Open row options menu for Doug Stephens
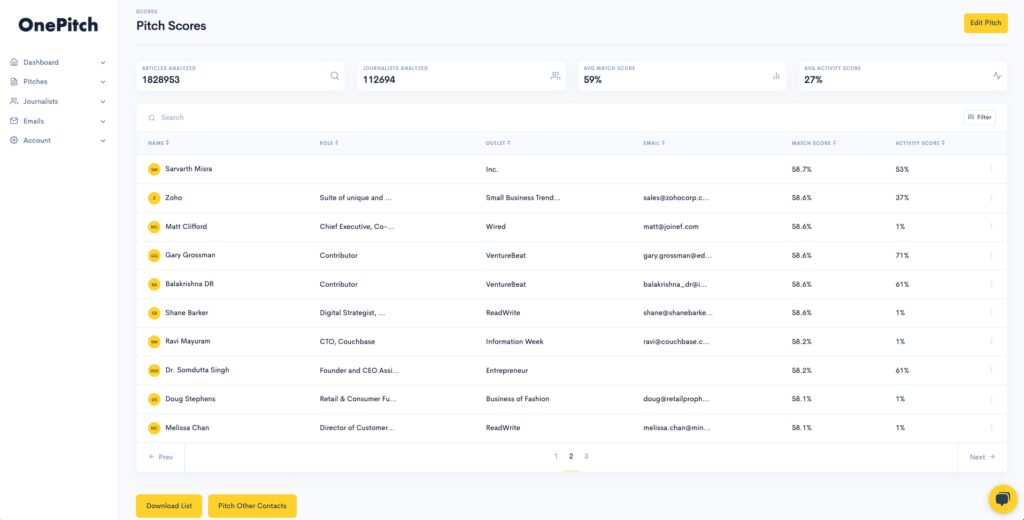 pos(991,398)
